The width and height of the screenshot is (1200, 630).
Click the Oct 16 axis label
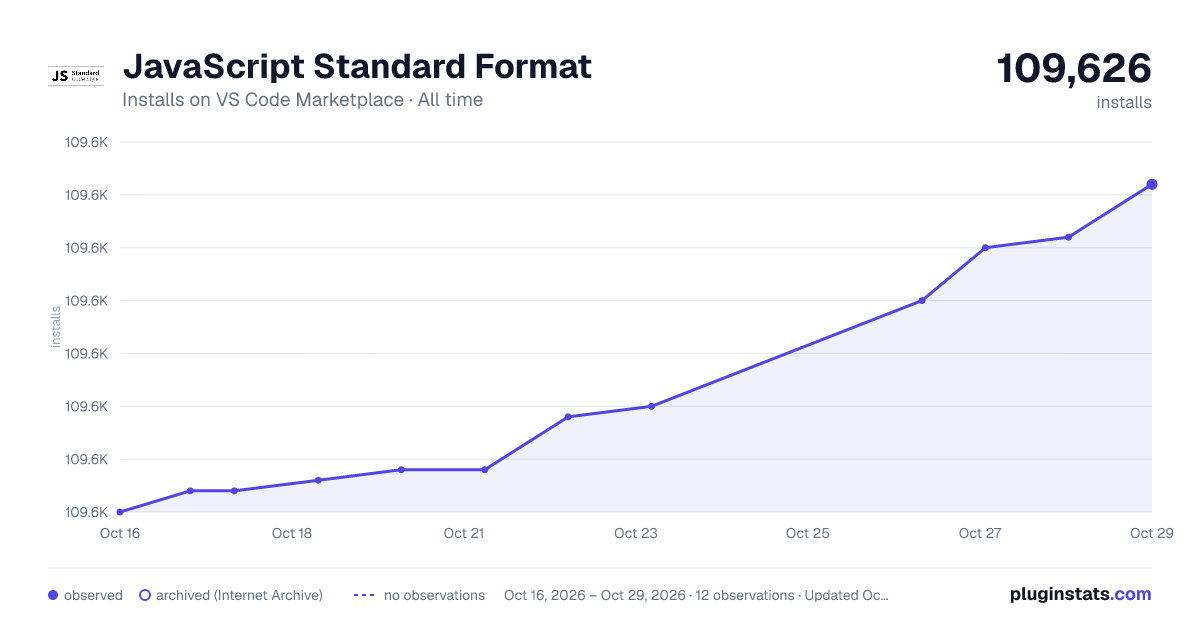(x=120, y=533)
